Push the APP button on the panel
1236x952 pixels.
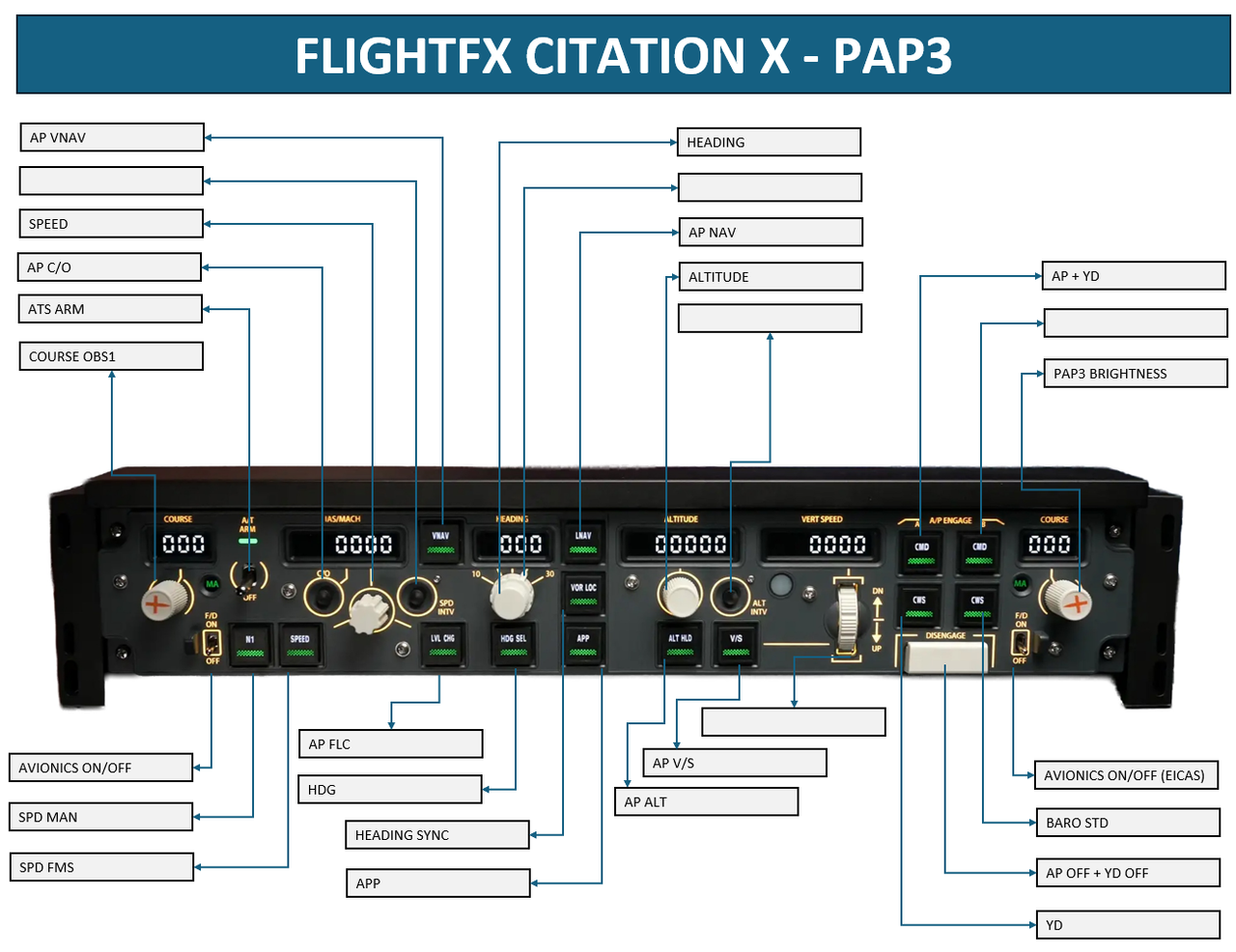[583, 644]
